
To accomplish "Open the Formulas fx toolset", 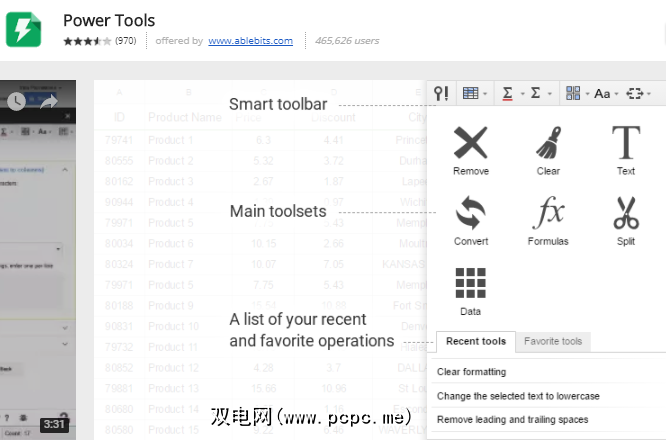I will click(x=548, y=221).
